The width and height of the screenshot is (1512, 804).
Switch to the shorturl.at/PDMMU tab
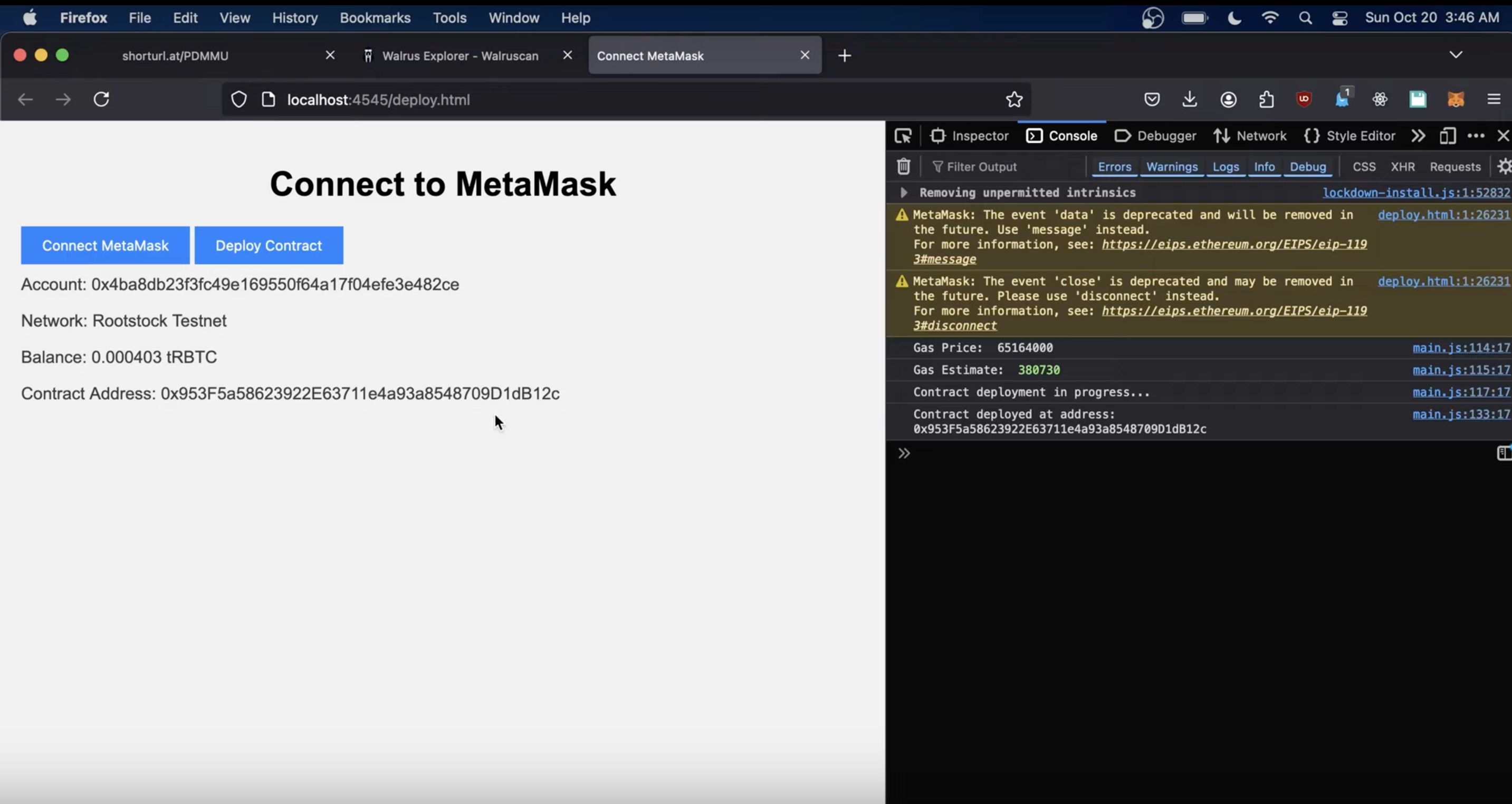click(x=175, y=56)
